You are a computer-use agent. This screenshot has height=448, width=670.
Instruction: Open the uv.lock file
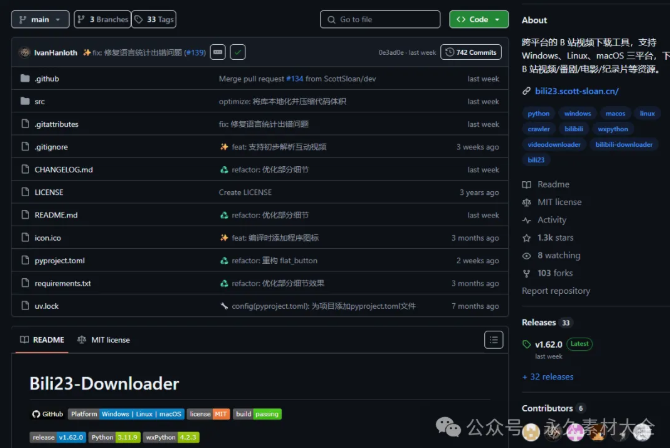(x=47, y=306)
